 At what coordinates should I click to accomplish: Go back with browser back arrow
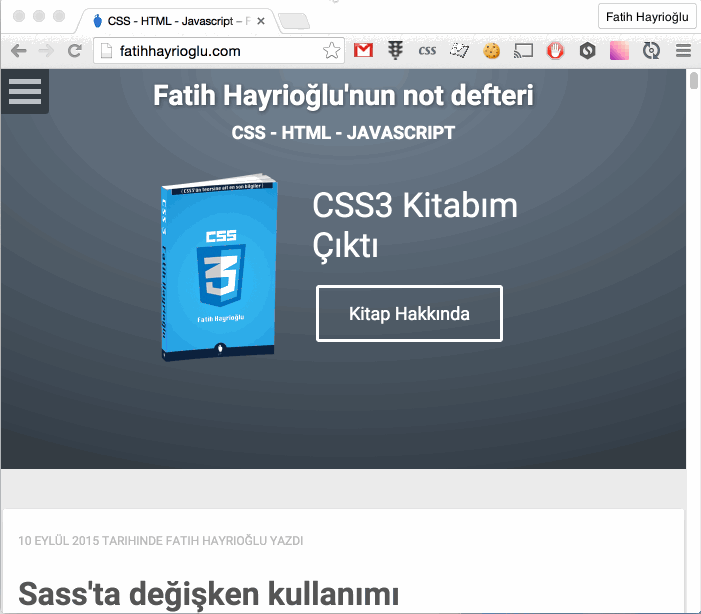[18, 50]
